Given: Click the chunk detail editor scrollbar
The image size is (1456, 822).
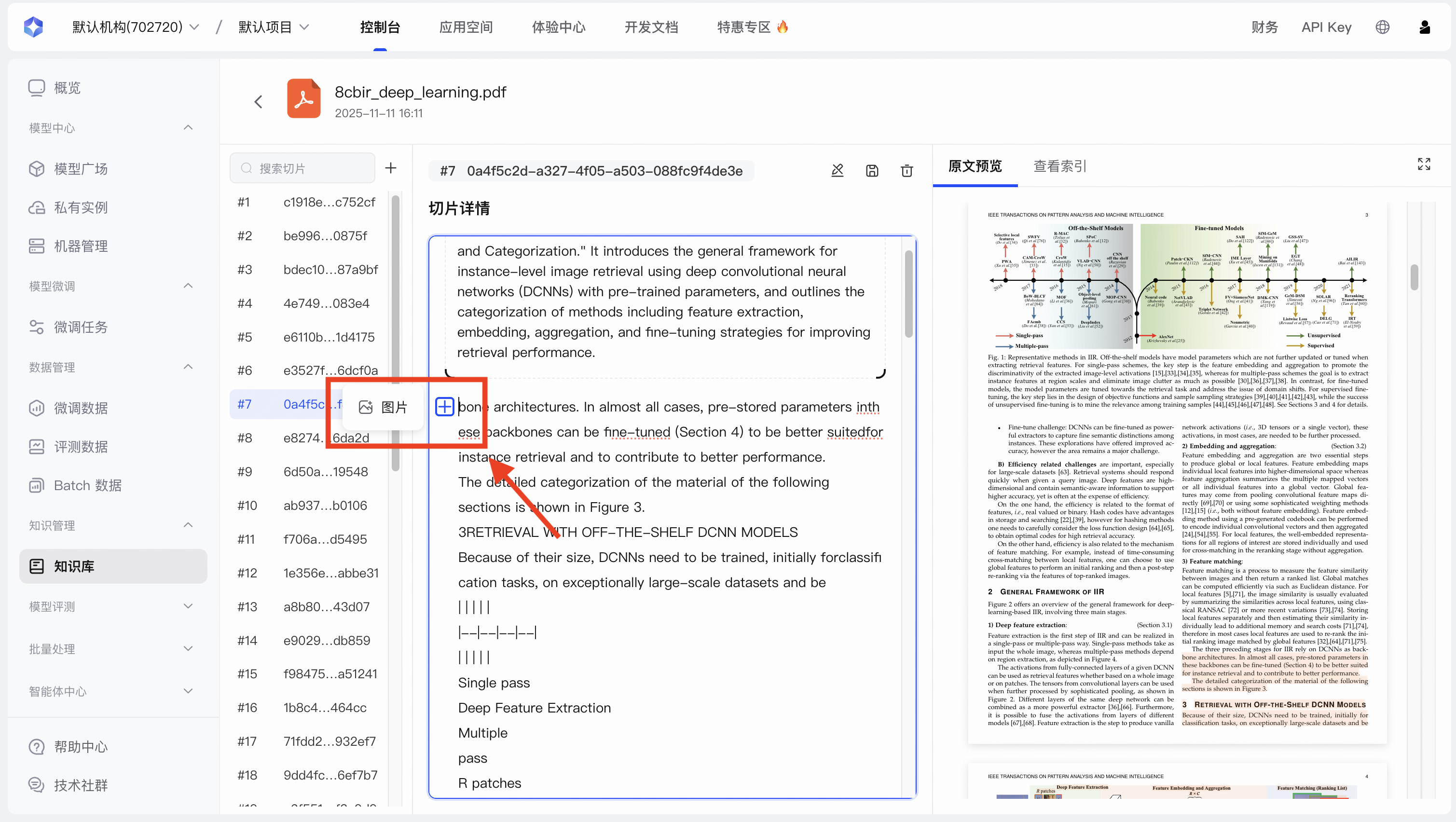Looking at the screenshot, I should point(908,294).
